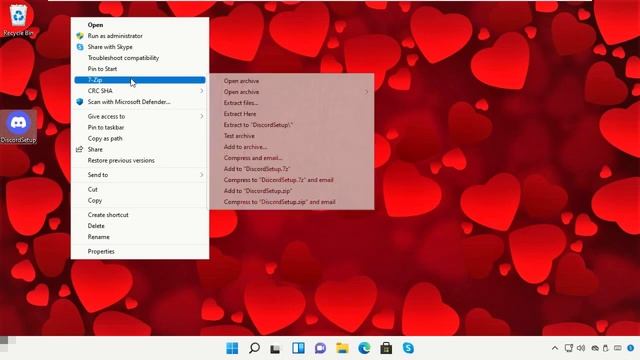Expand the Open archive submenu arrow in 7-Zip
Viewport: 640px width, 360px height.
tap(366, 92)
